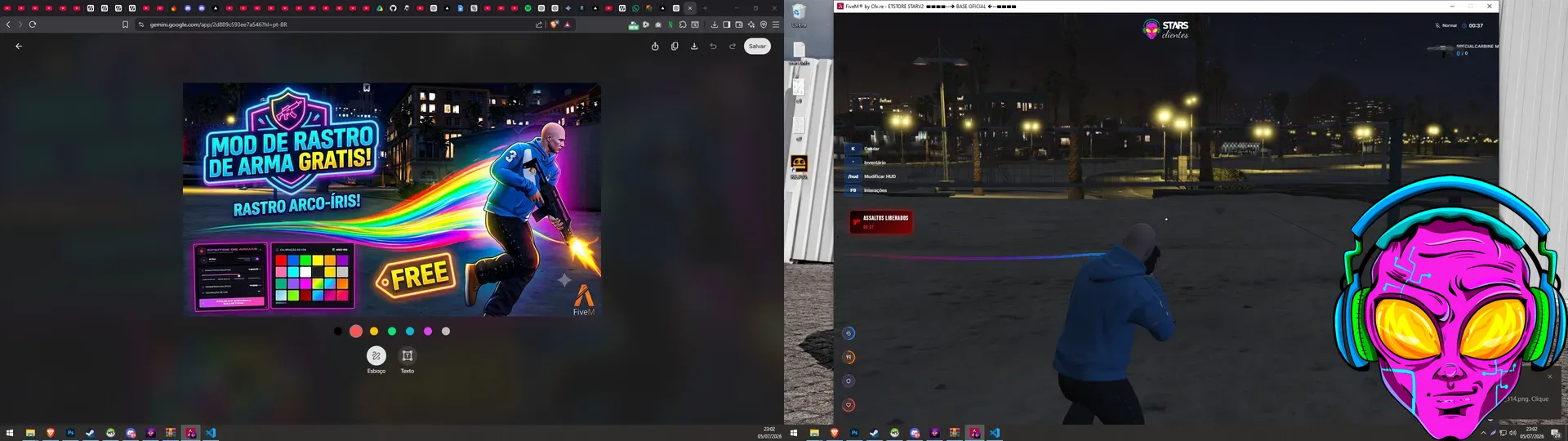This screenshot has height=441, width=1568.
Task: Pick the yellow color swatch
Action: 374,332
